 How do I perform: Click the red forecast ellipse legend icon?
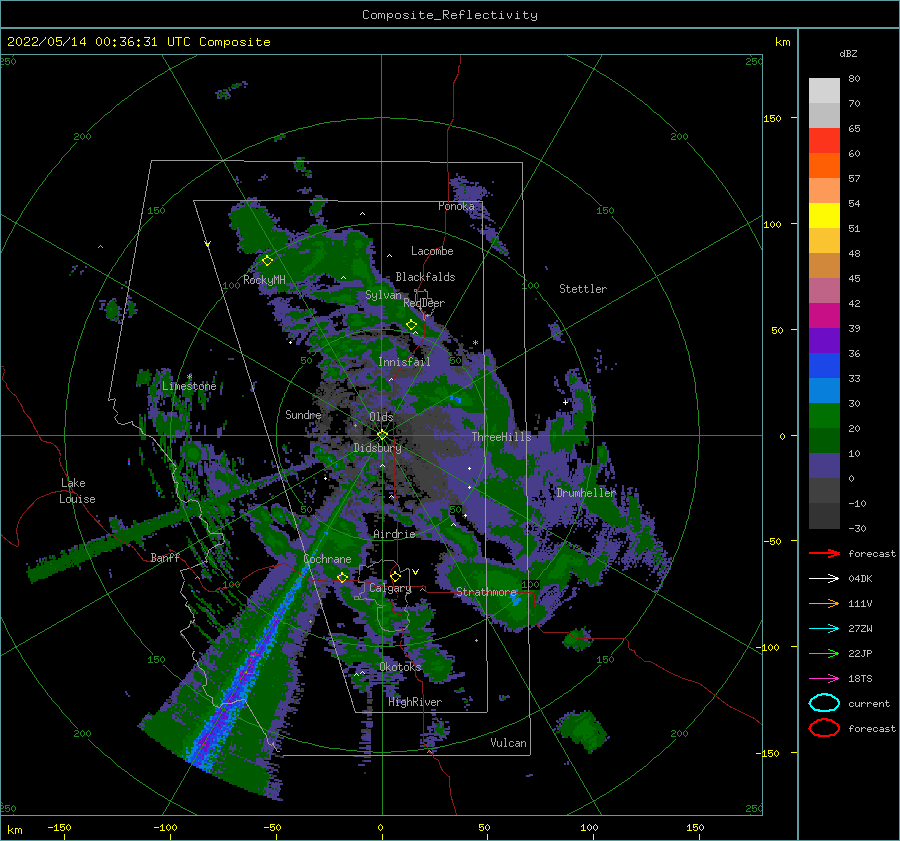tap(824, 728)
